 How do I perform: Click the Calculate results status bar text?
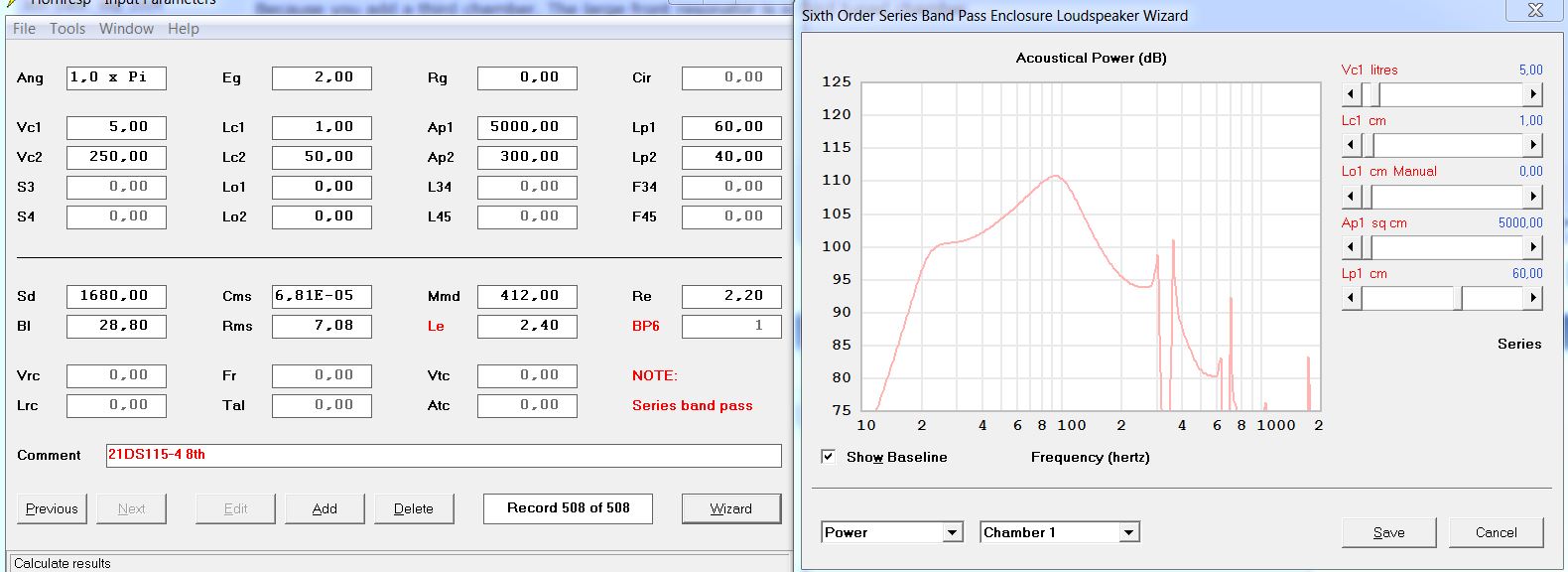point(63,563)
